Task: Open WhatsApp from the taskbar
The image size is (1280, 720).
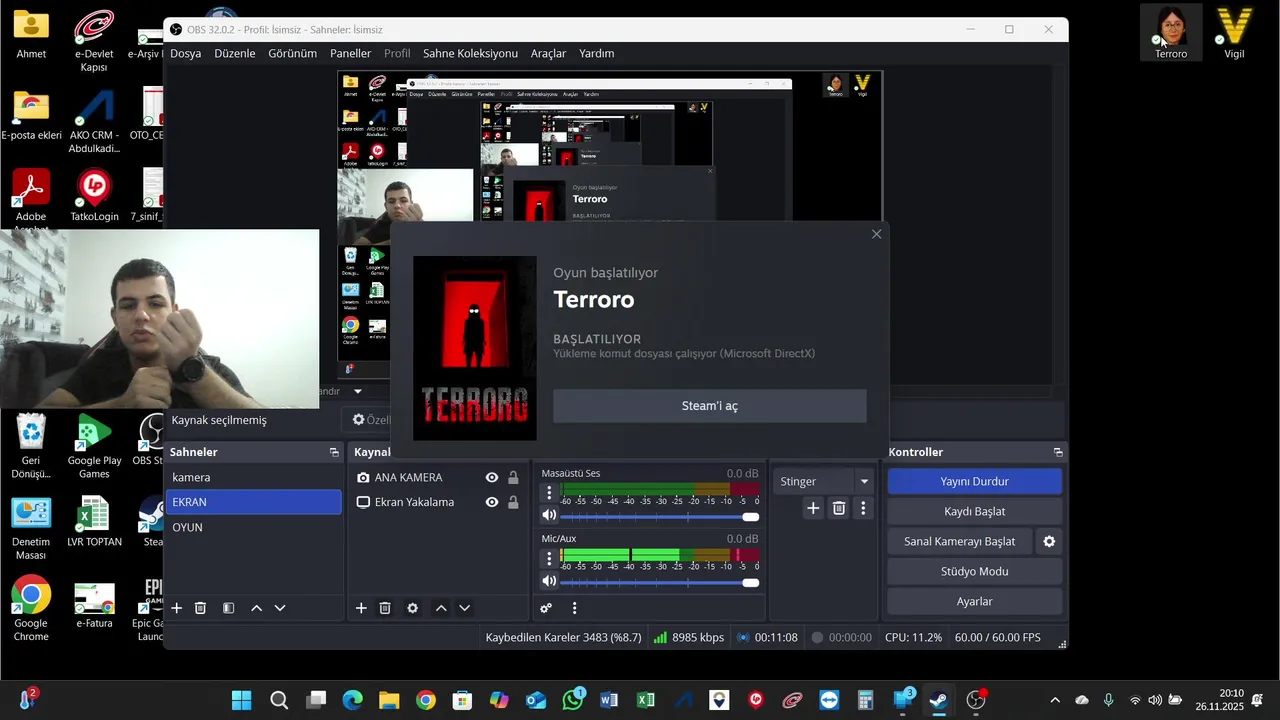Action: [x=573, y=700]
